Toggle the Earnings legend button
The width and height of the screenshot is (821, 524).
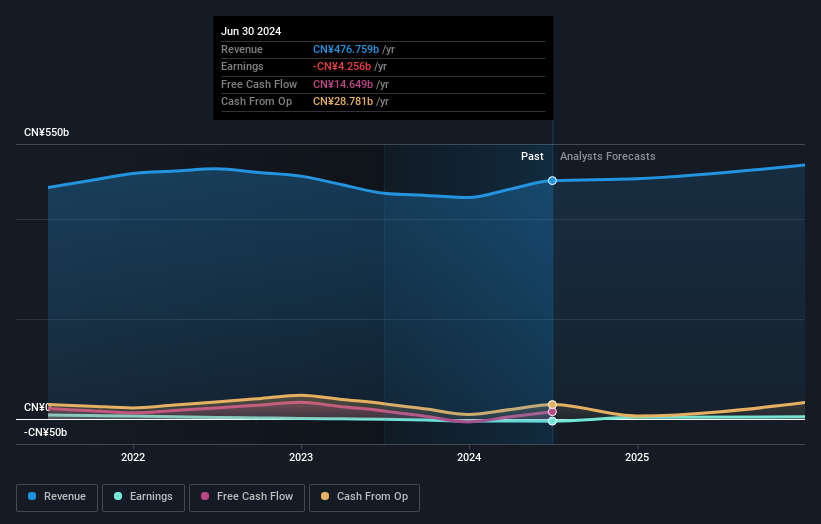tap(143, 497)
